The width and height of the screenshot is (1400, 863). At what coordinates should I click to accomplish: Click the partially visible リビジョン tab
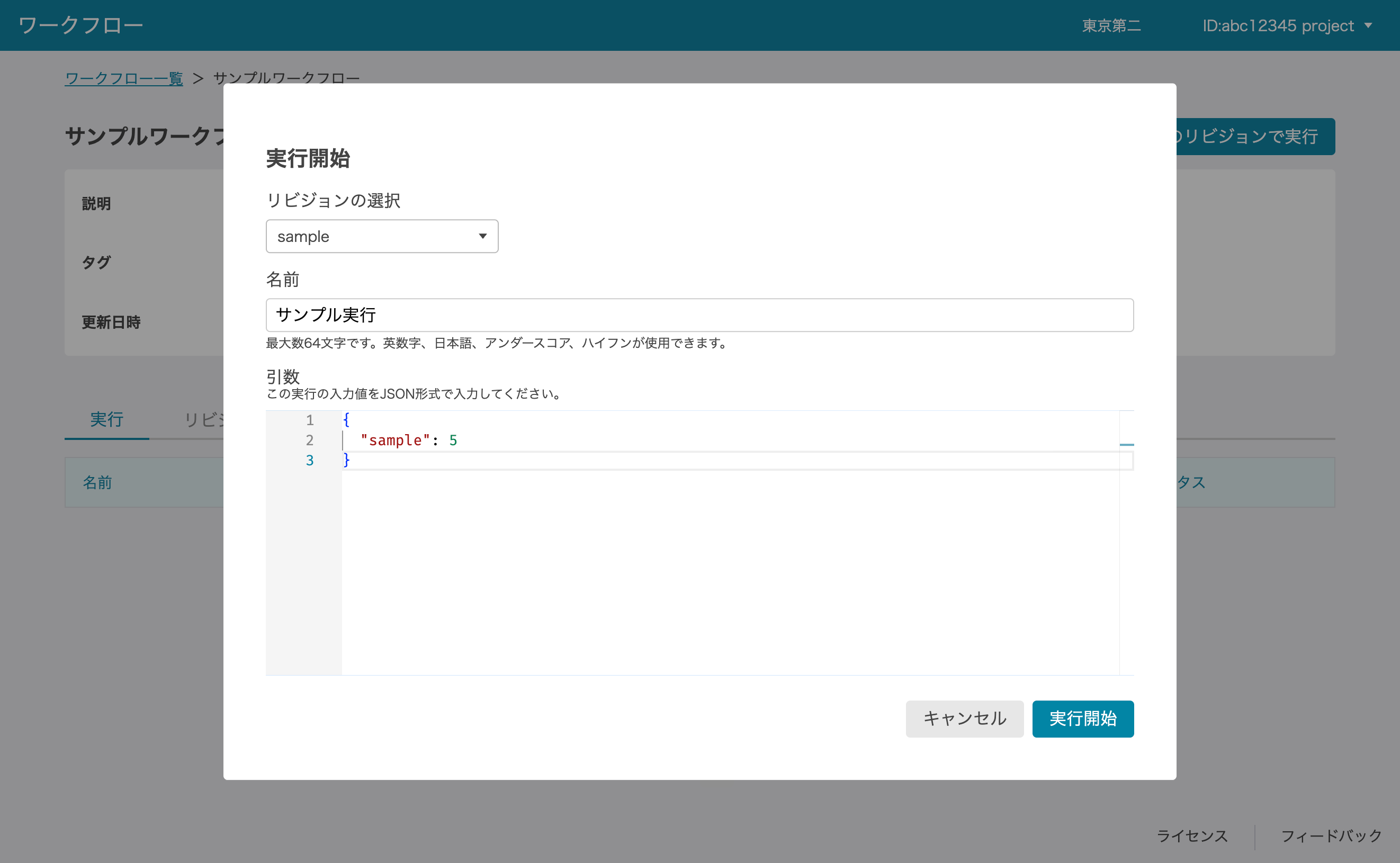click(x=204, y=420)
